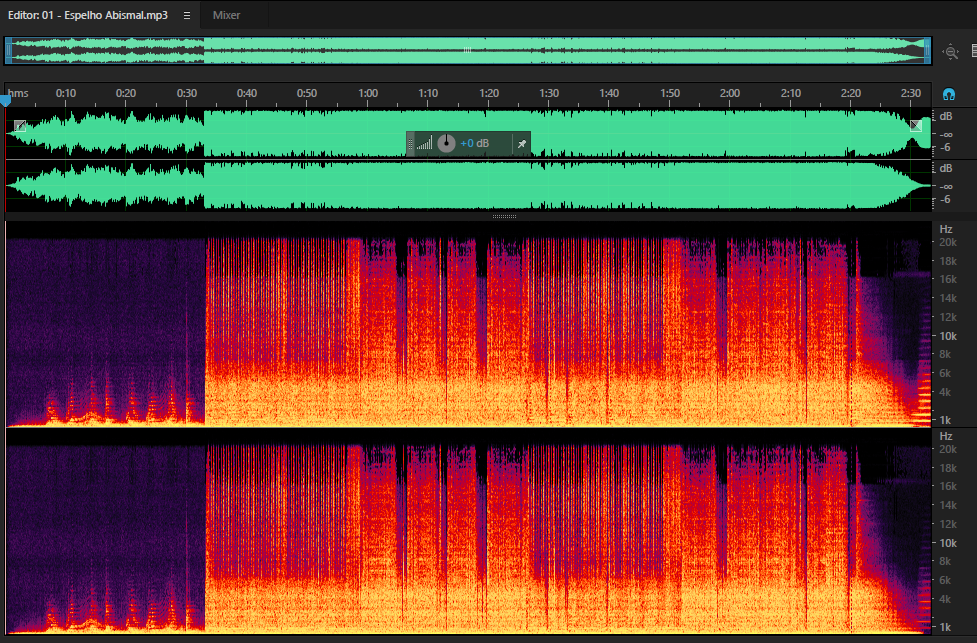Click the navigator's right zoom edge handle
The height and width of the screenshot is (643, 977).
coord(927,50)
